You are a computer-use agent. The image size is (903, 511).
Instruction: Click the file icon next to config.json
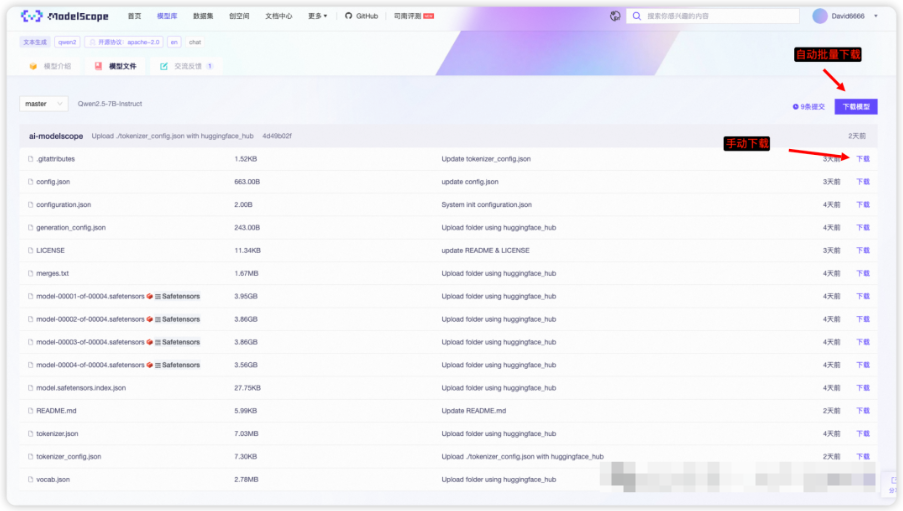(x=31, y=182)
